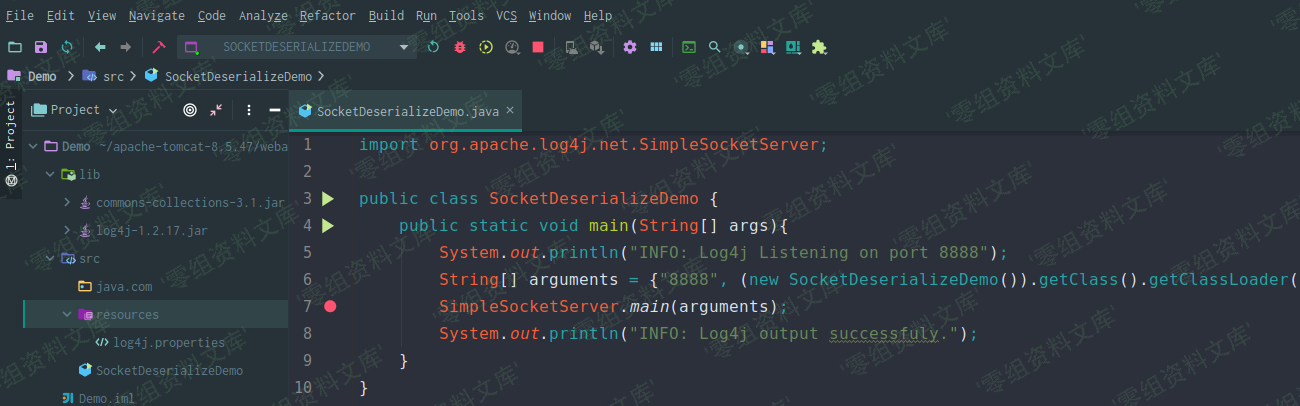Click the Select Opened File target icon
The image size is (1300, 406).
(x=190, y=110)
